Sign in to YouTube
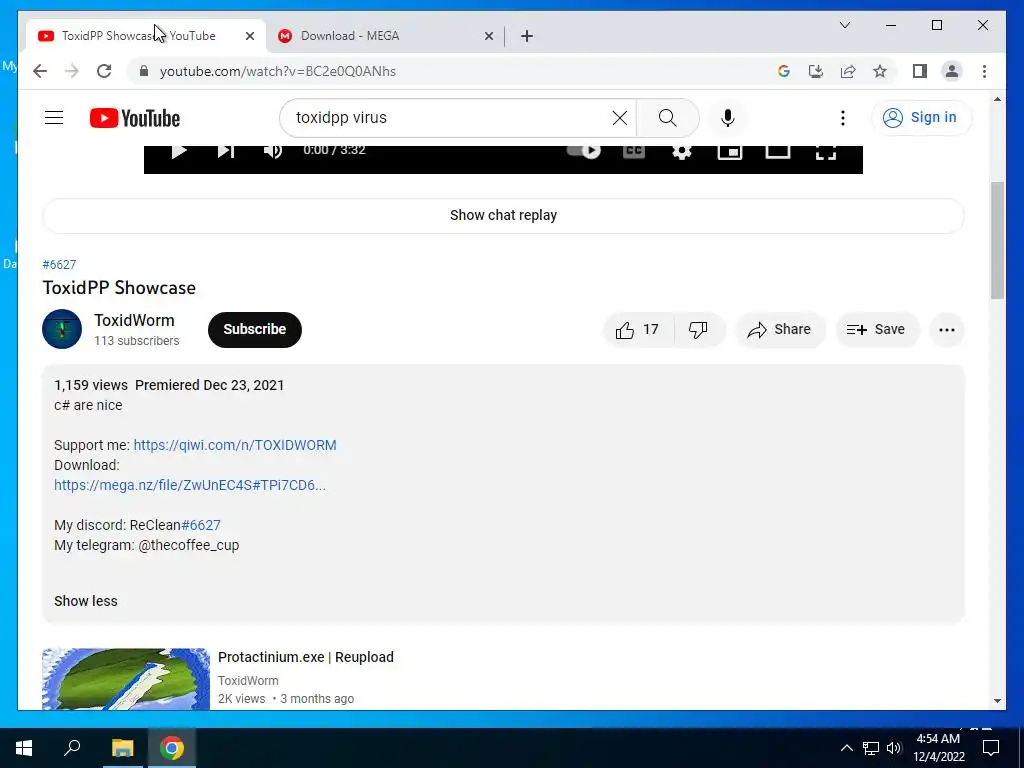This screenshot has width=1024, height=768. (x=921, y=118)
